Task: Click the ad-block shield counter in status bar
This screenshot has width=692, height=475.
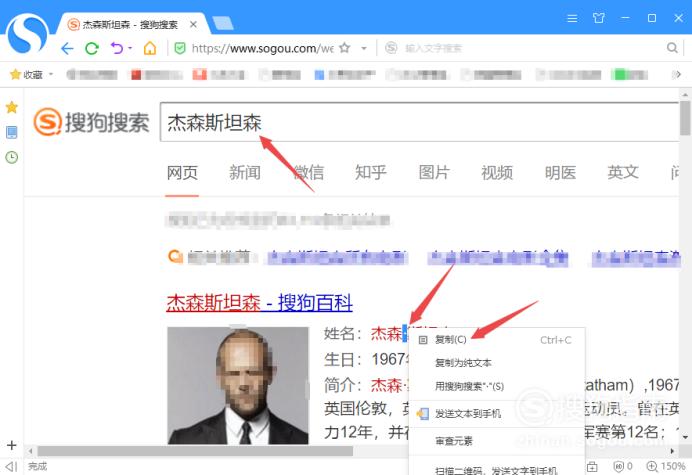Action: point(623,466)
